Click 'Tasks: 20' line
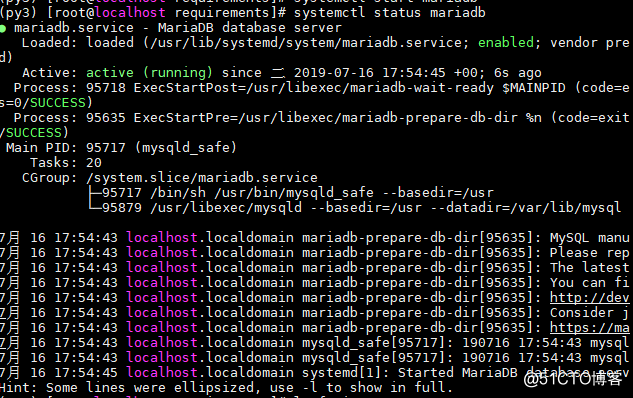 tap(66, 163)
